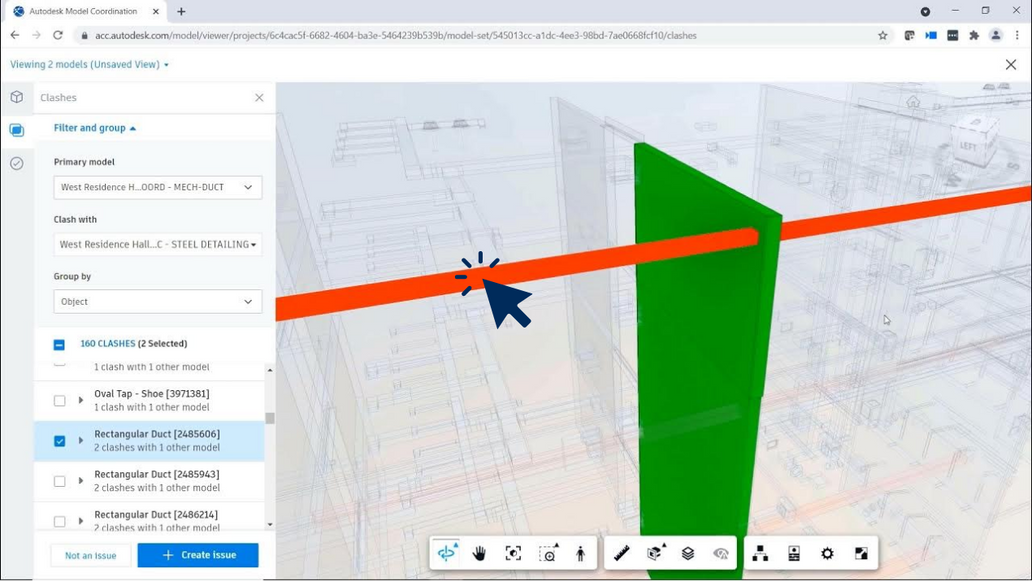Click the Create issue button
The height and width of the screenshot is (582, 1032).
point(198,555)
